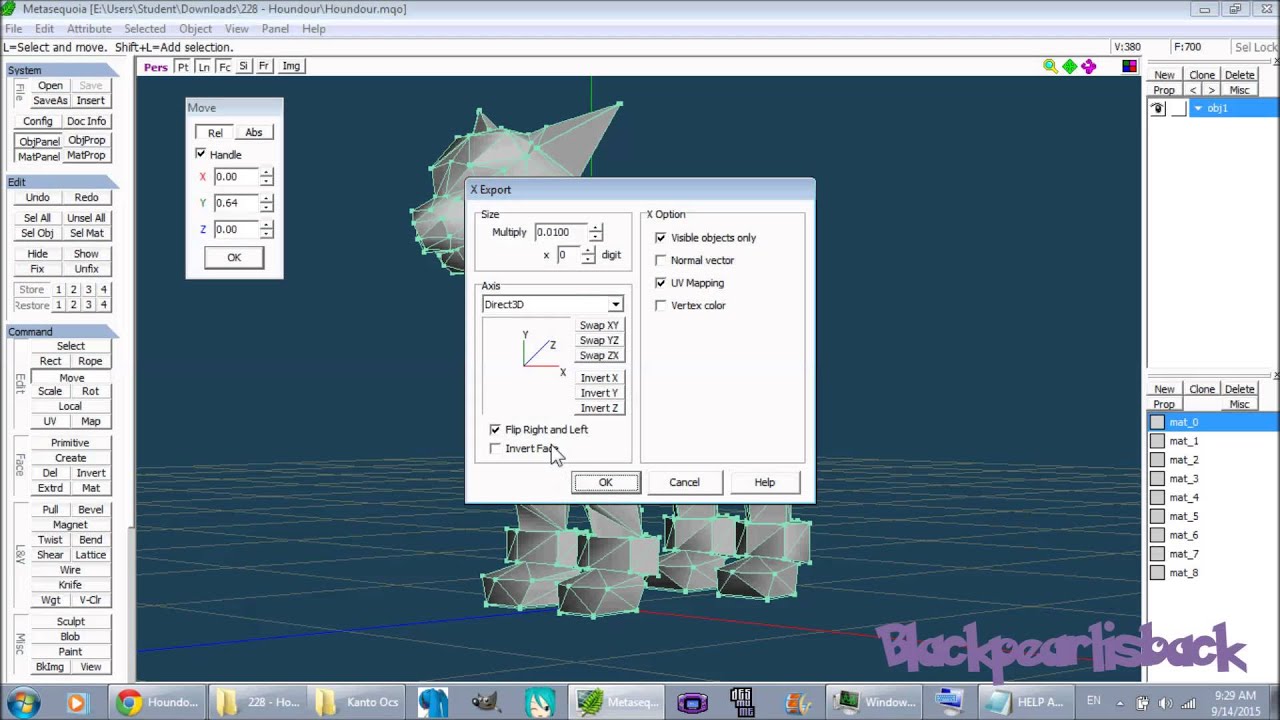Enable the Vertex color checkbox
Image resolution: width=1280 pixels, height=720 pixels.
660,305
